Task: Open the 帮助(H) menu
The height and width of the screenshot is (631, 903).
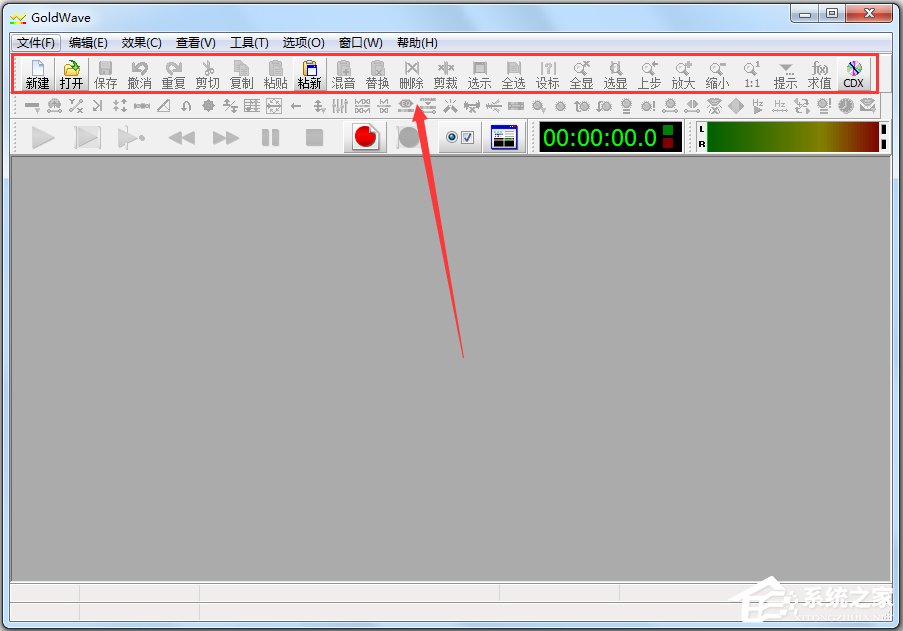Action: [x=417, y=43]
